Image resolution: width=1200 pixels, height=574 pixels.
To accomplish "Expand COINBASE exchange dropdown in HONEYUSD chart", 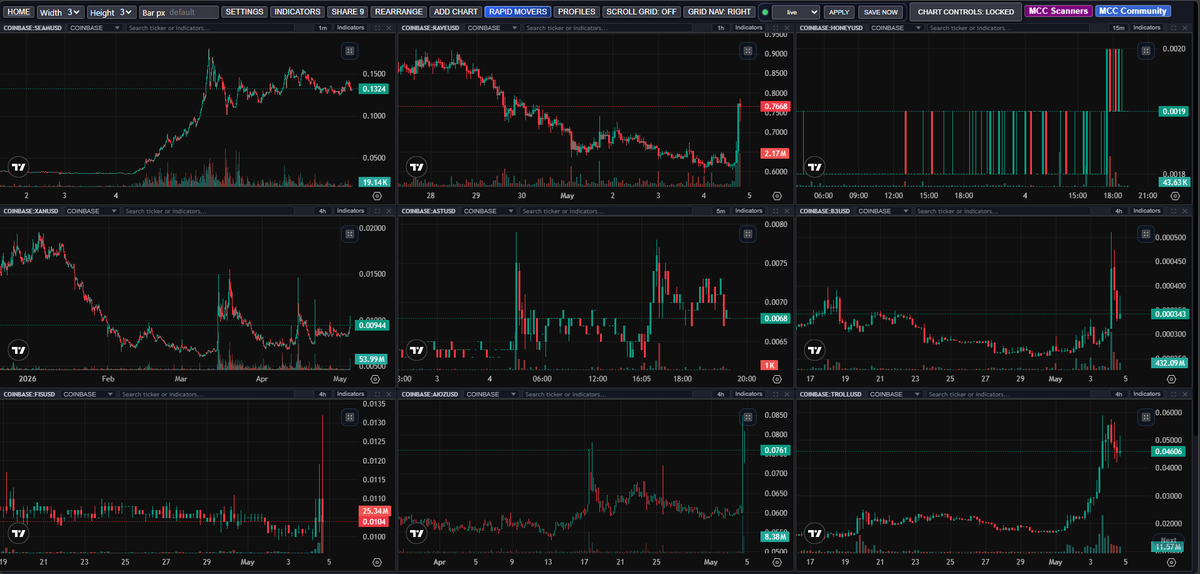I will [897, 28].
